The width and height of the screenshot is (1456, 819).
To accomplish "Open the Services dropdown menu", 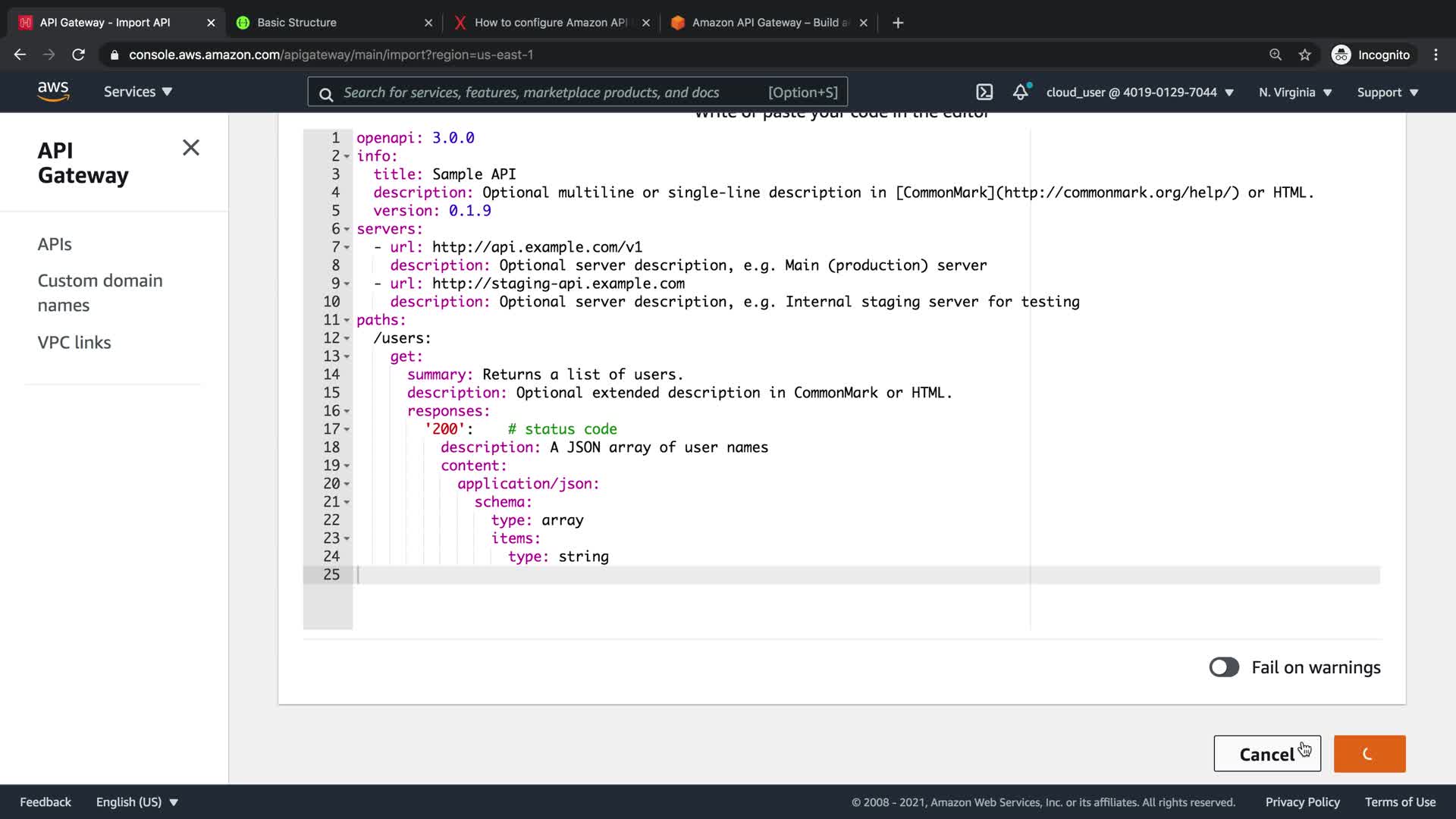I will 138,92.
